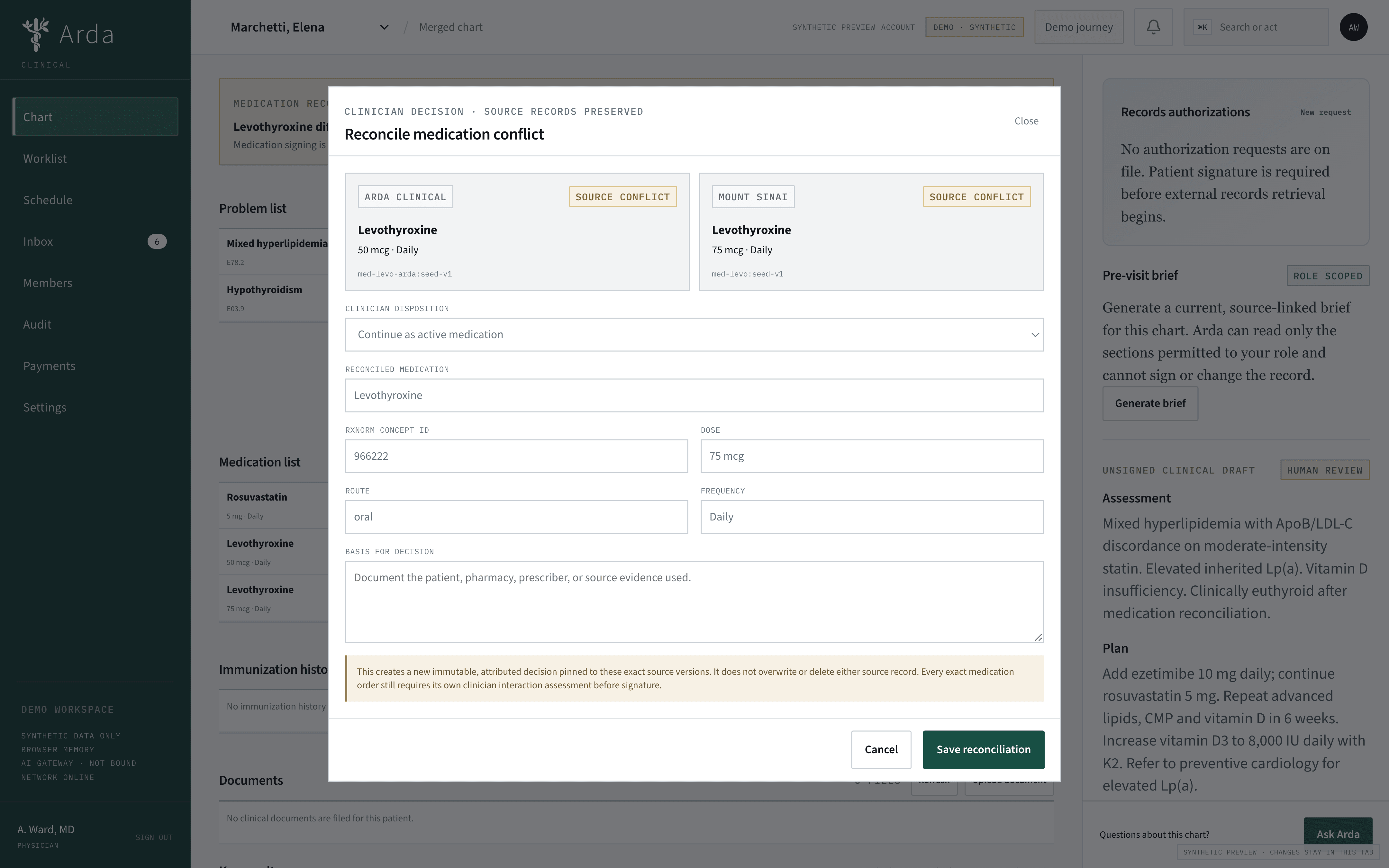Edit the RxNorm concept ID field
Image resolution: width=1389 pixels, height=868 pixels.
pyautogui.click(x=517, y=456)
